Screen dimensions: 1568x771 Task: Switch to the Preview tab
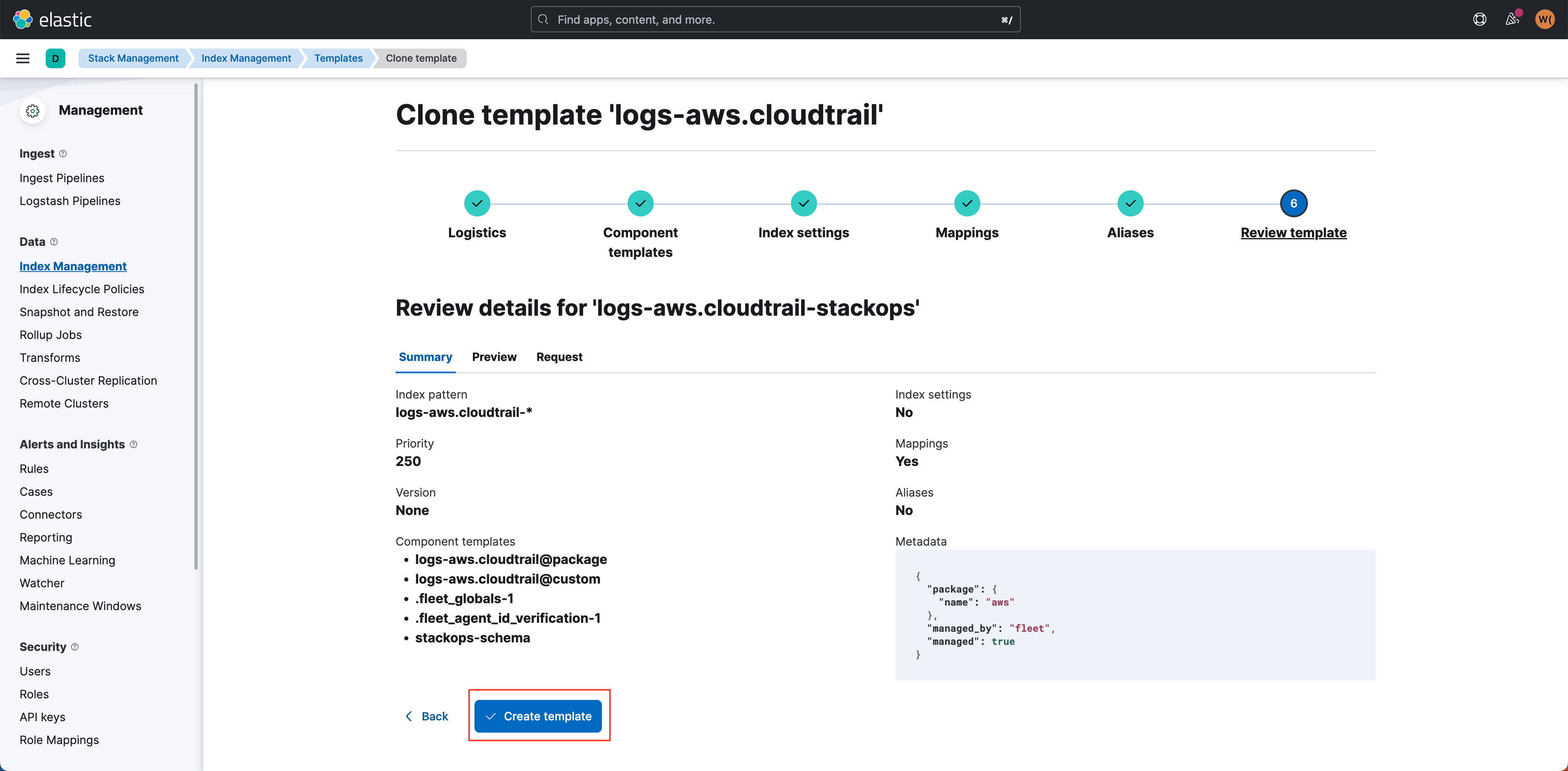[x=494, y=357]
